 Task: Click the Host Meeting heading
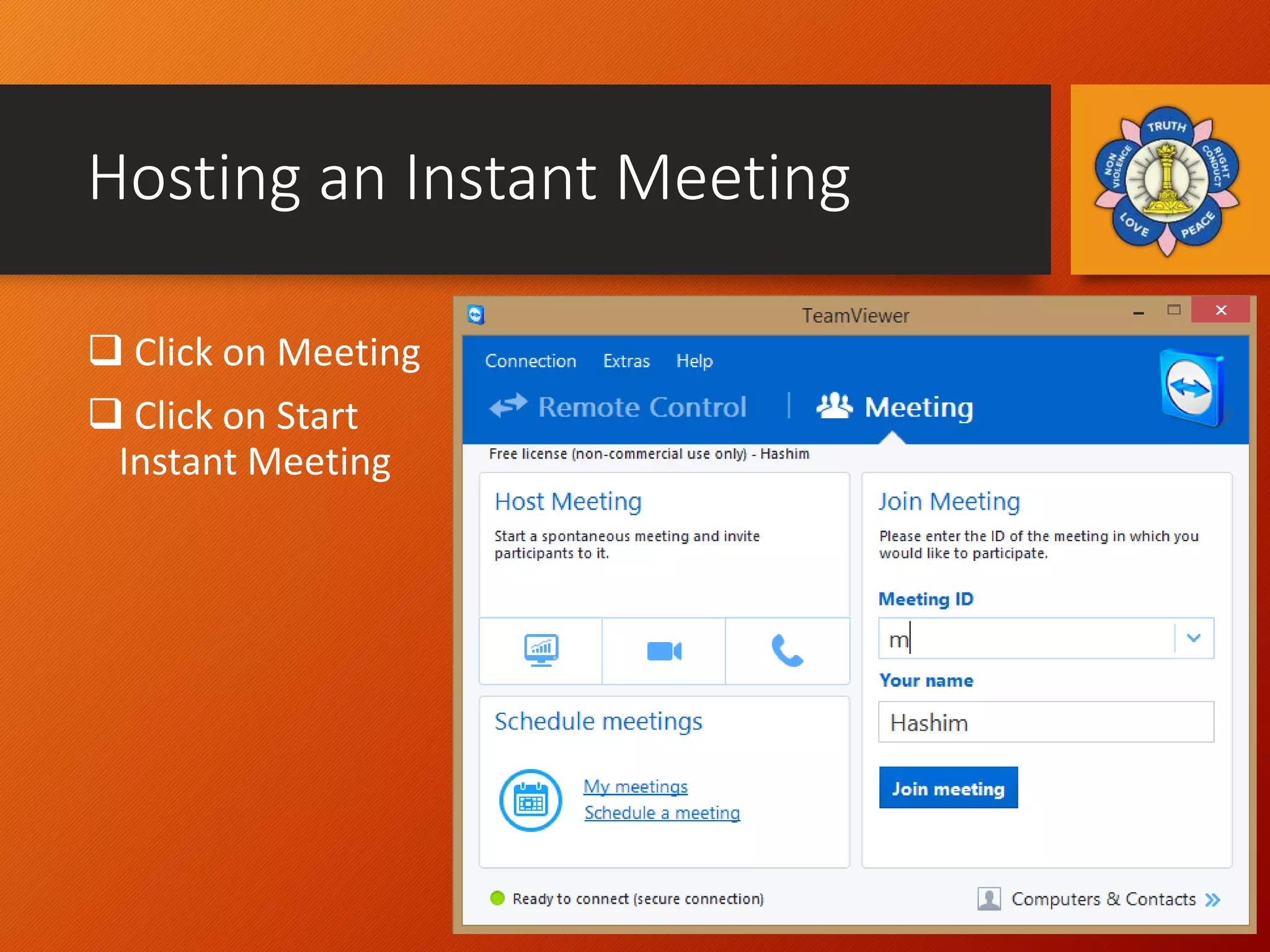(x=568, y=501)
